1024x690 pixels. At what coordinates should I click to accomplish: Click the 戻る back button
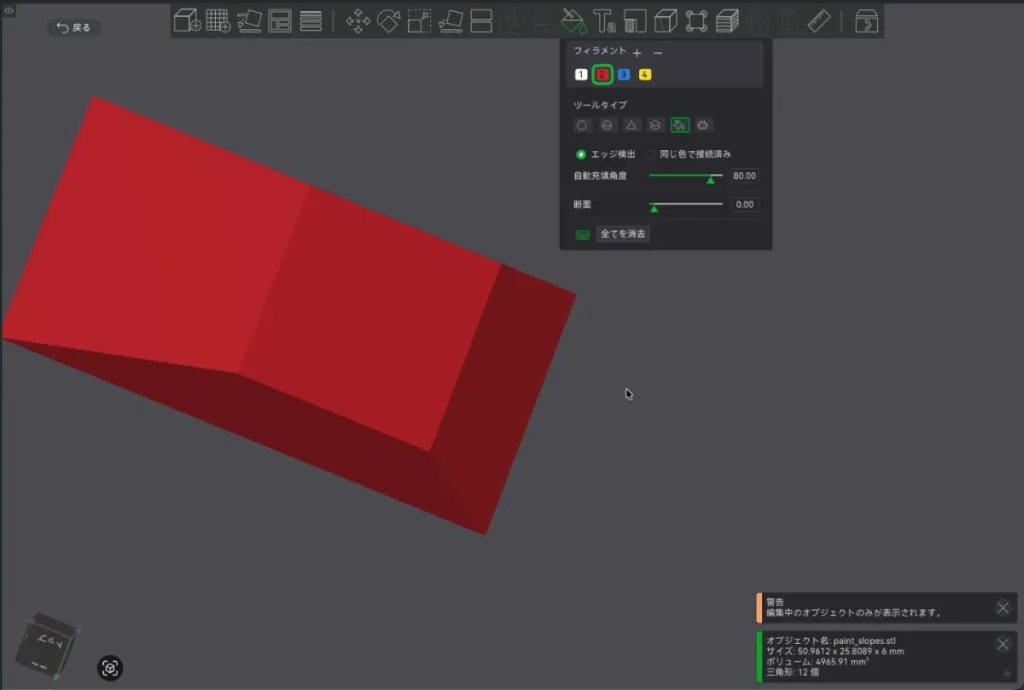[x=74, y=27]
